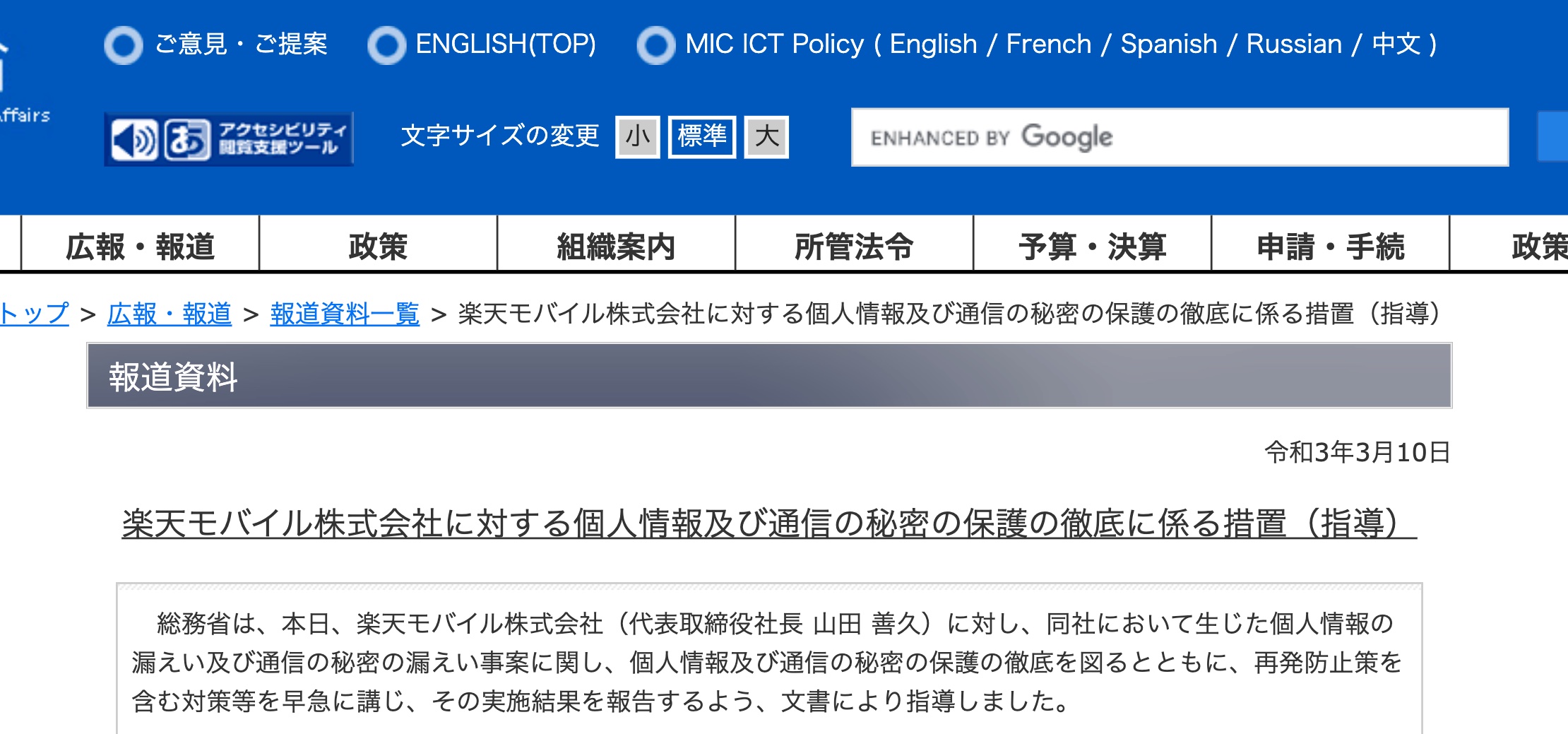This screenshot has width=1568, height=734.
Task: Open the 広報・報道 navigation menu
Action: 140,245
